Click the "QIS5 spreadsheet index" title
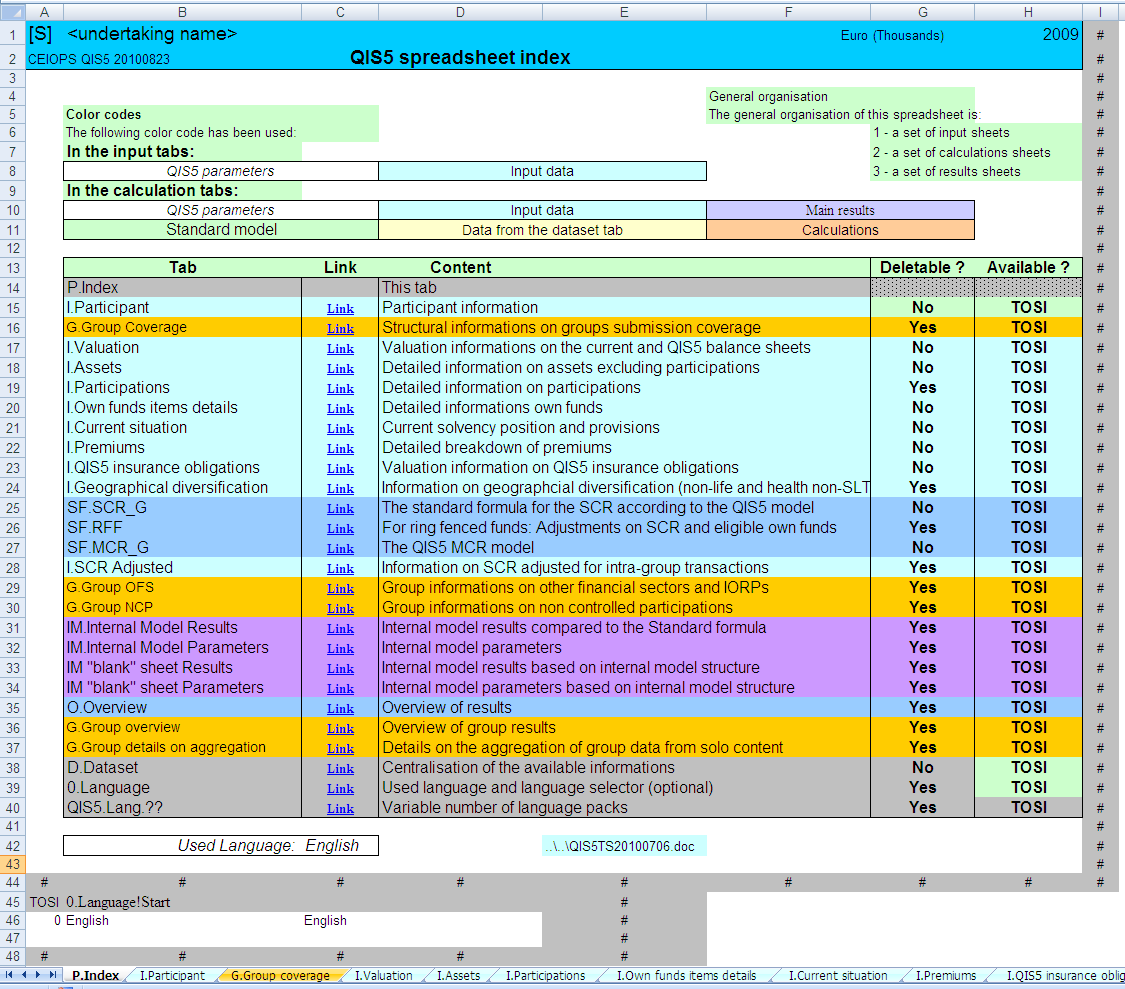The width and height of the screenshot is (1125, 989). 460,57
